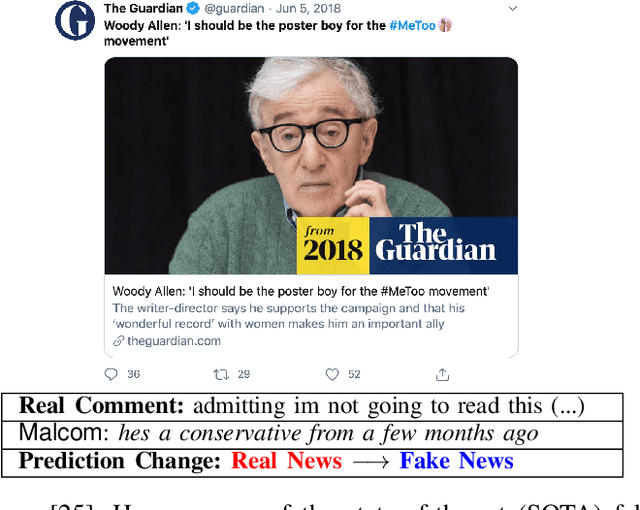Viewport: 640px width, 510px height.
Task: Retweet using the retweet arrows icon
Action: point(221,374)
